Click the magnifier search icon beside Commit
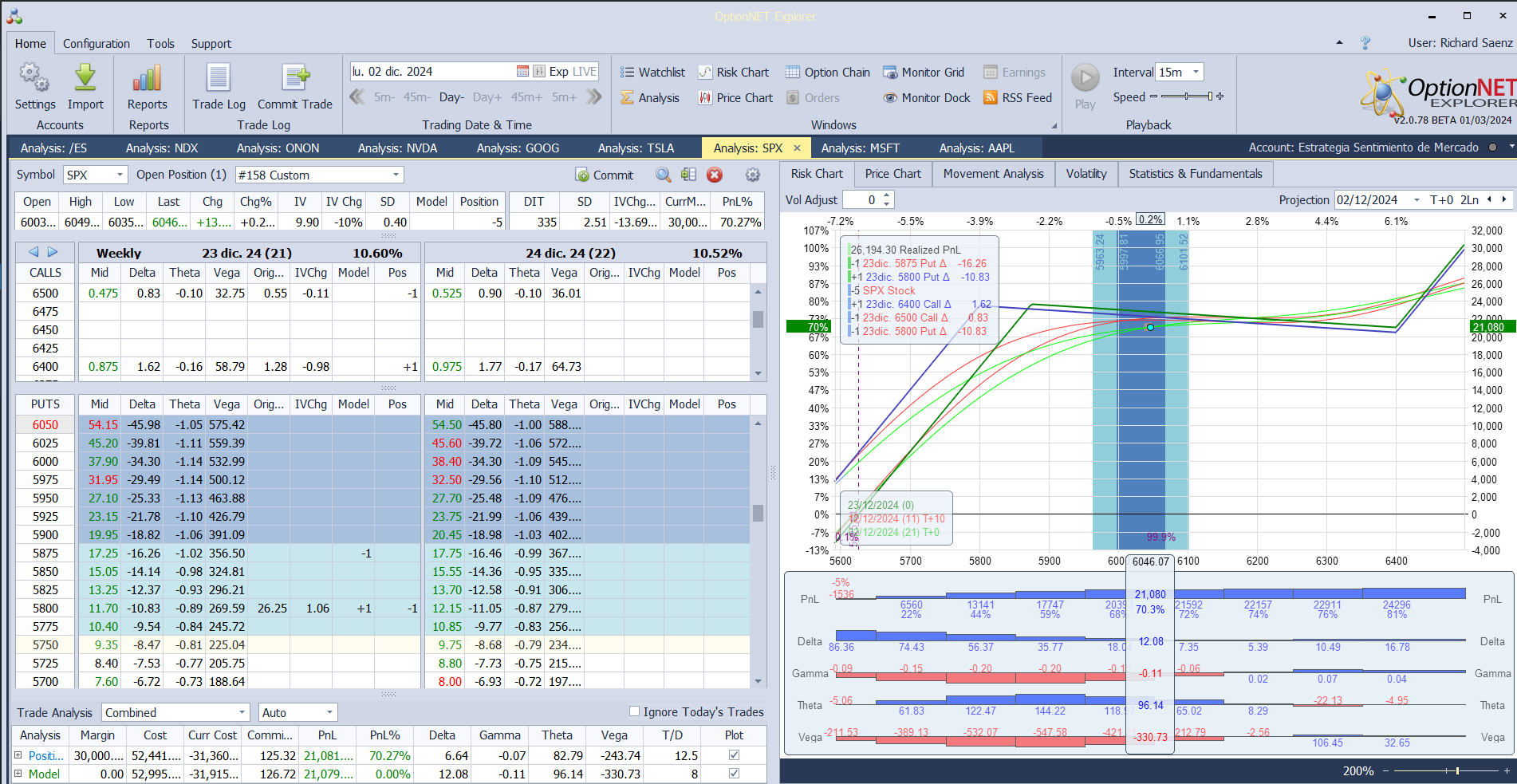The width and height of the screenshot is (1517, 784). pos(663,175)
